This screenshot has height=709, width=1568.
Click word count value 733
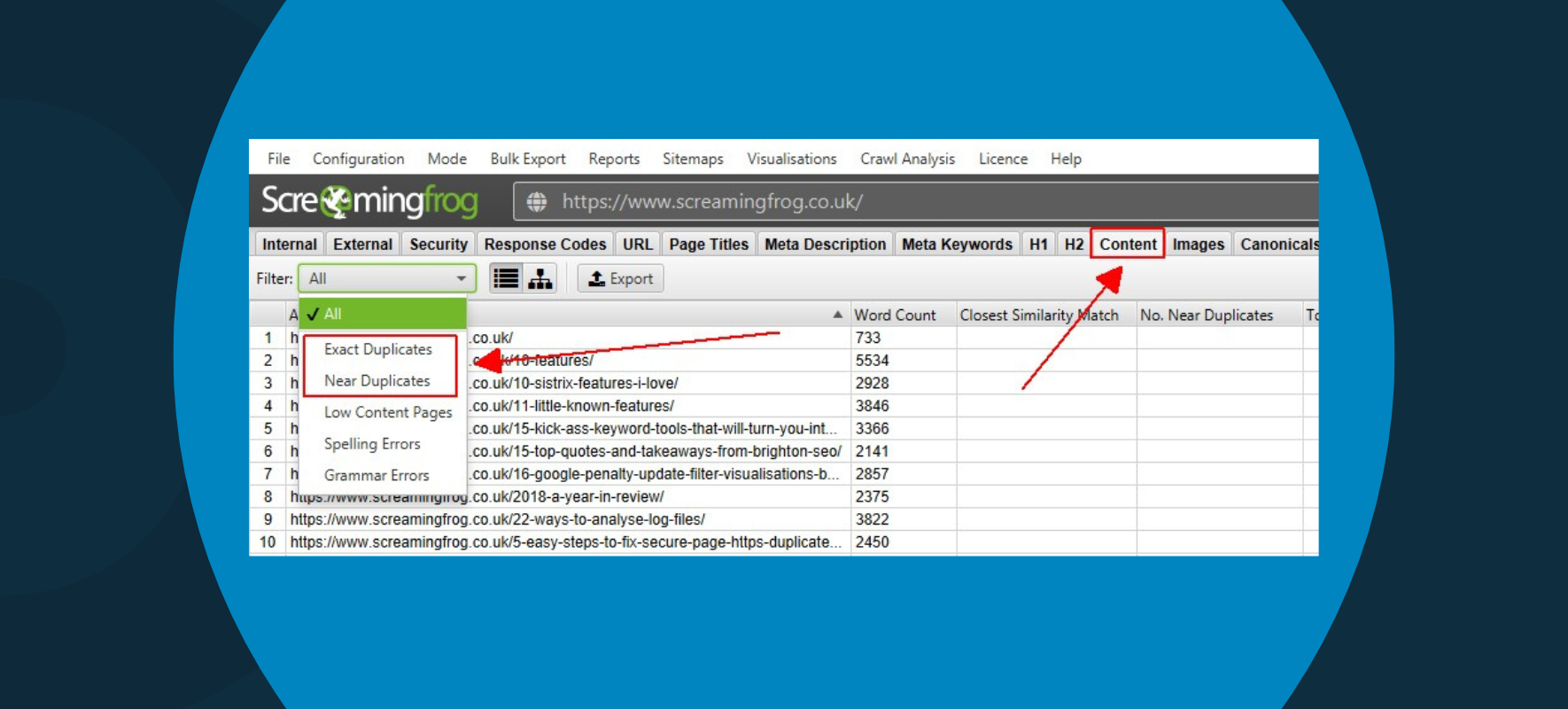(x=868, y=338)
